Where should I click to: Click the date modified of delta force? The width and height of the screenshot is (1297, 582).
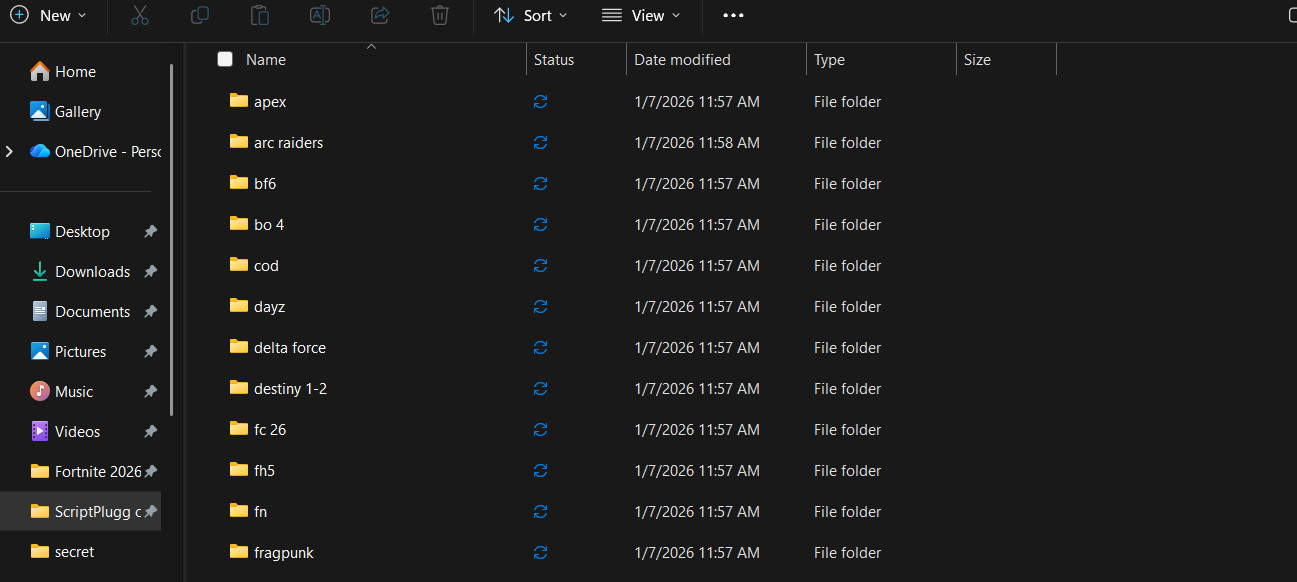coord(697,348)
